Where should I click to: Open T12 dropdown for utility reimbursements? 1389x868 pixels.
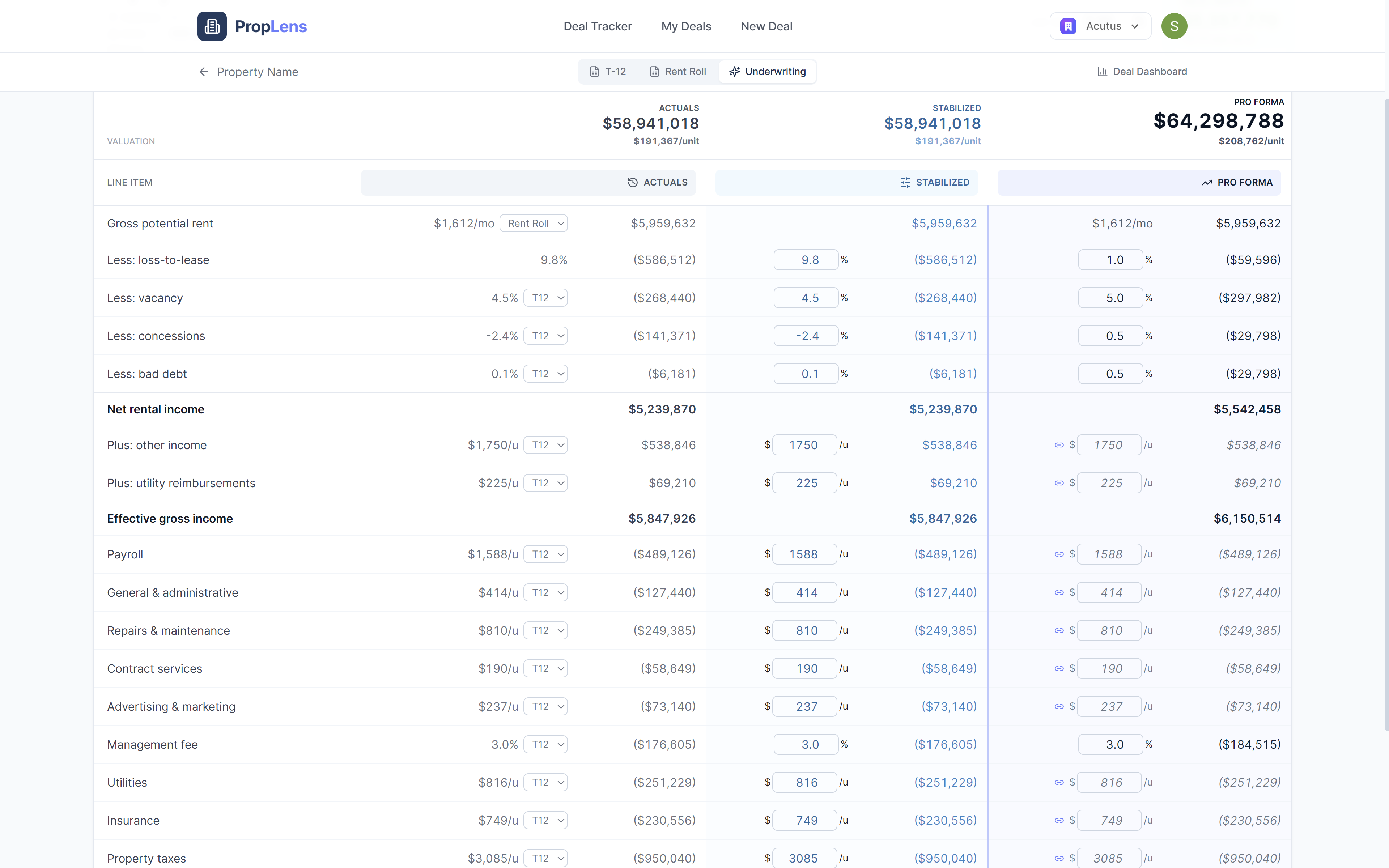pyautogui.click(x=545, y=483)
